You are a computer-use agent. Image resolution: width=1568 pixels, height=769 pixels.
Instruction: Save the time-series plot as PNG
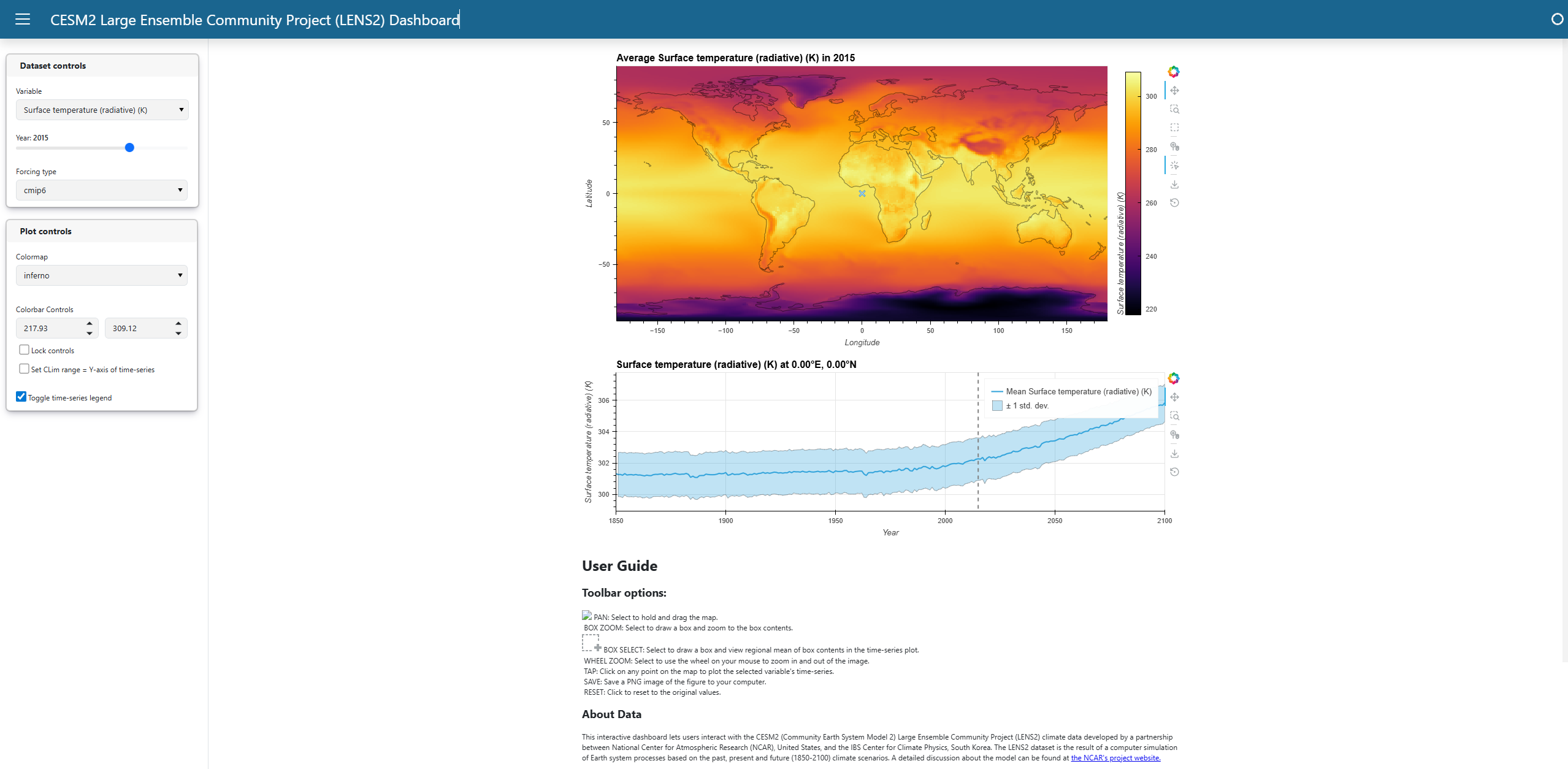1175,453
